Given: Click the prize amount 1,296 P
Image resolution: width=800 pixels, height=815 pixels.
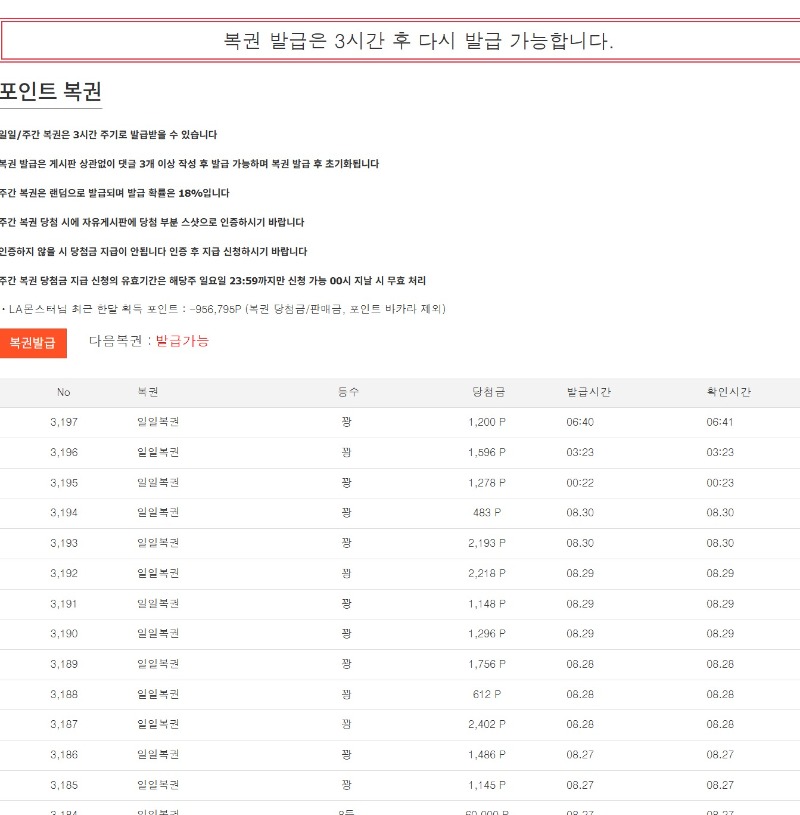Looking at the screenshot, I should coord(487,634).
